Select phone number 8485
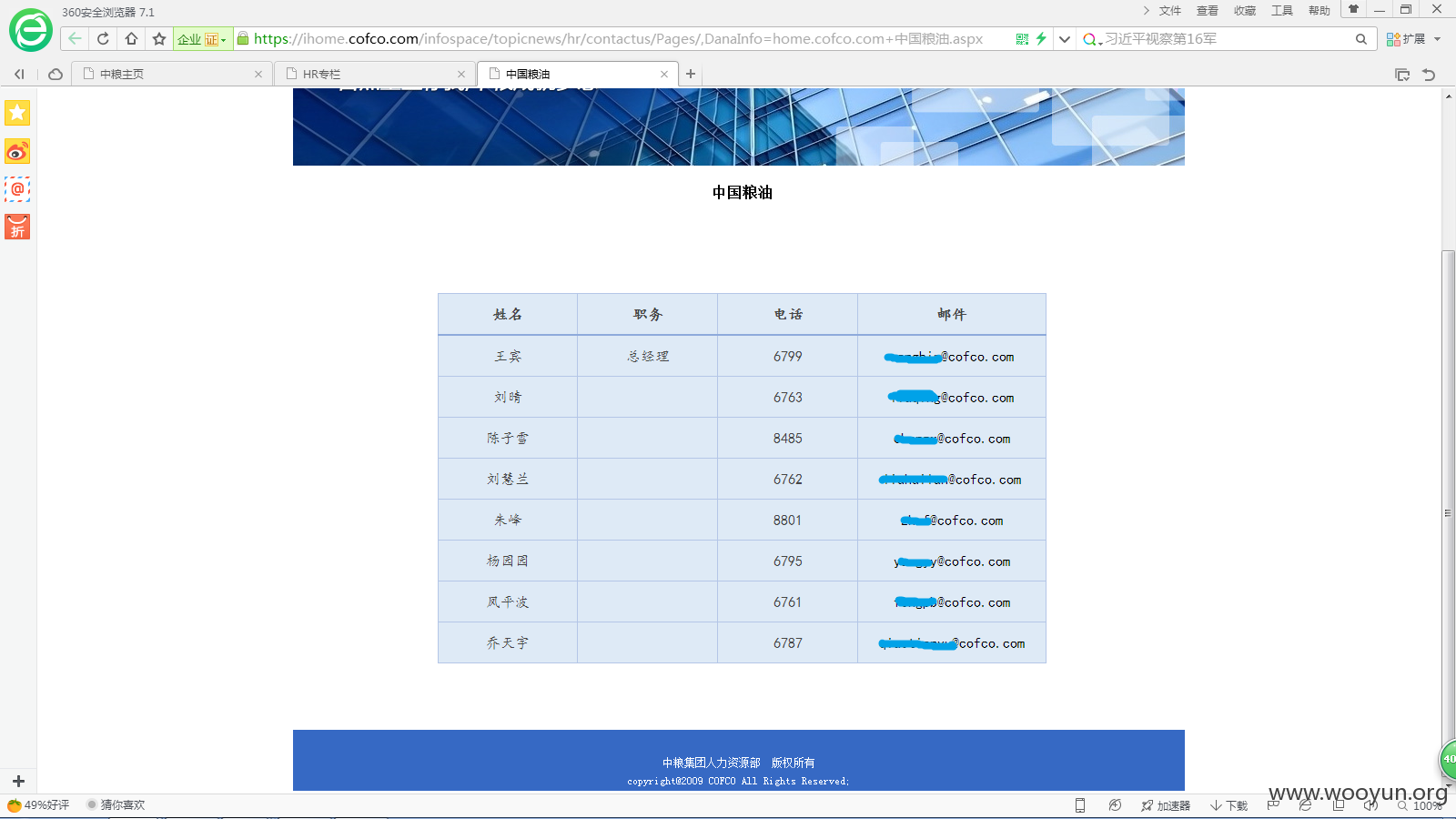 coord(788,439)
